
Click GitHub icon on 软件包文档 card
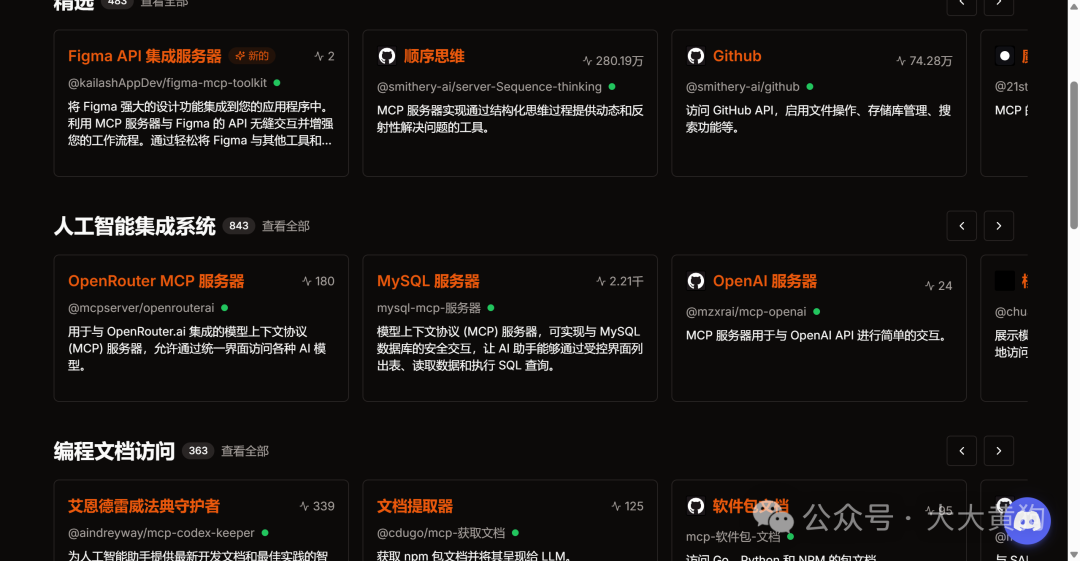click(x=696, y=506)
